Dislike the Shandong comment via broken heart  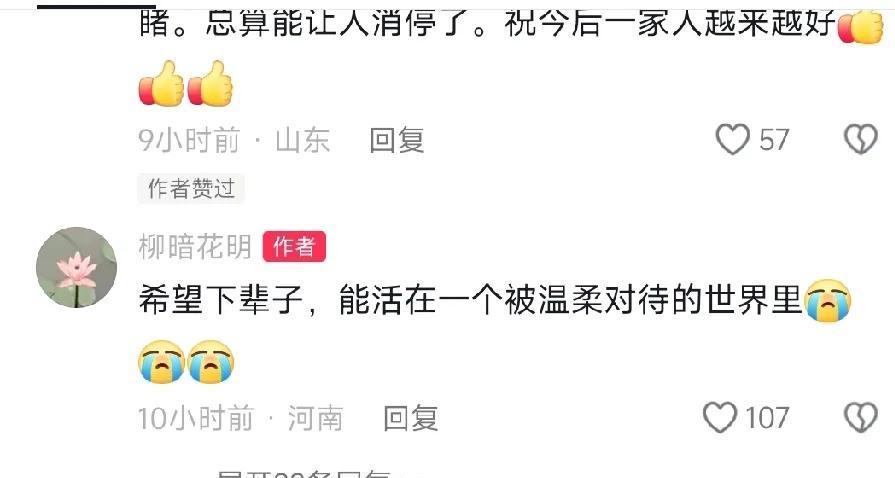tap(861, 139)
